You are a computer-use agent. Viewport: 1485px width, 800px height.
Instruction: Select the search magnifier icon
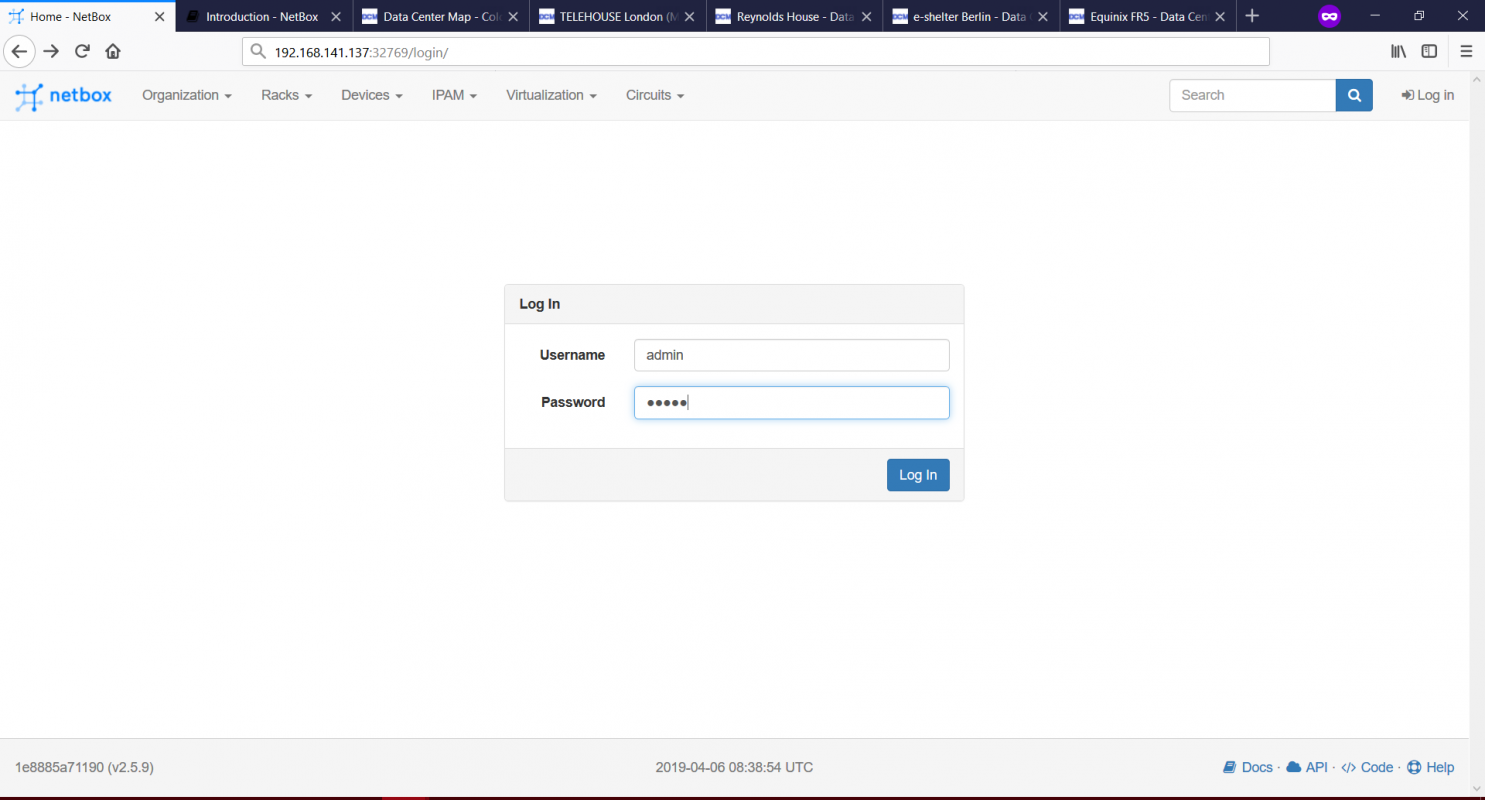[x=1354, y=95]
